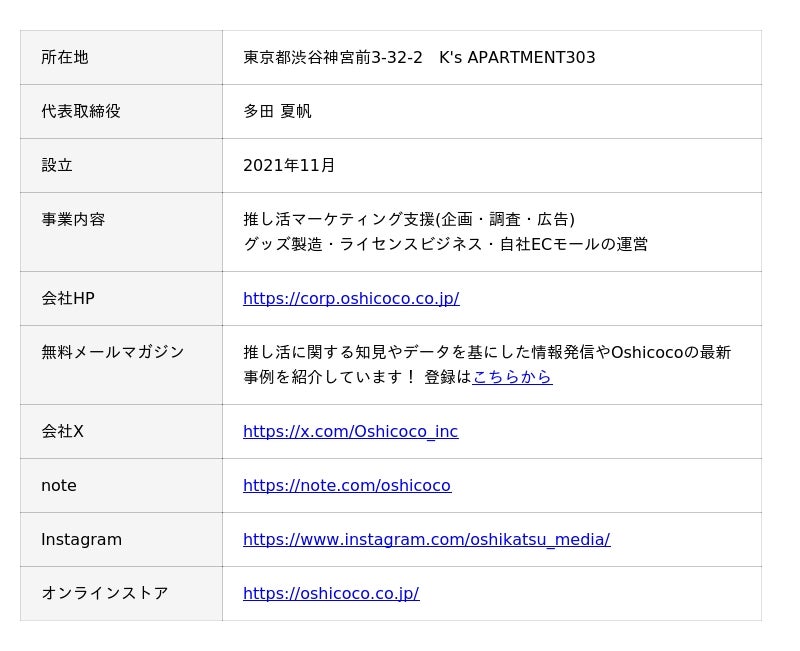Click the name 多田 夏帆
The width and height of the screenshot is (800, 651).
coord(277,112)
